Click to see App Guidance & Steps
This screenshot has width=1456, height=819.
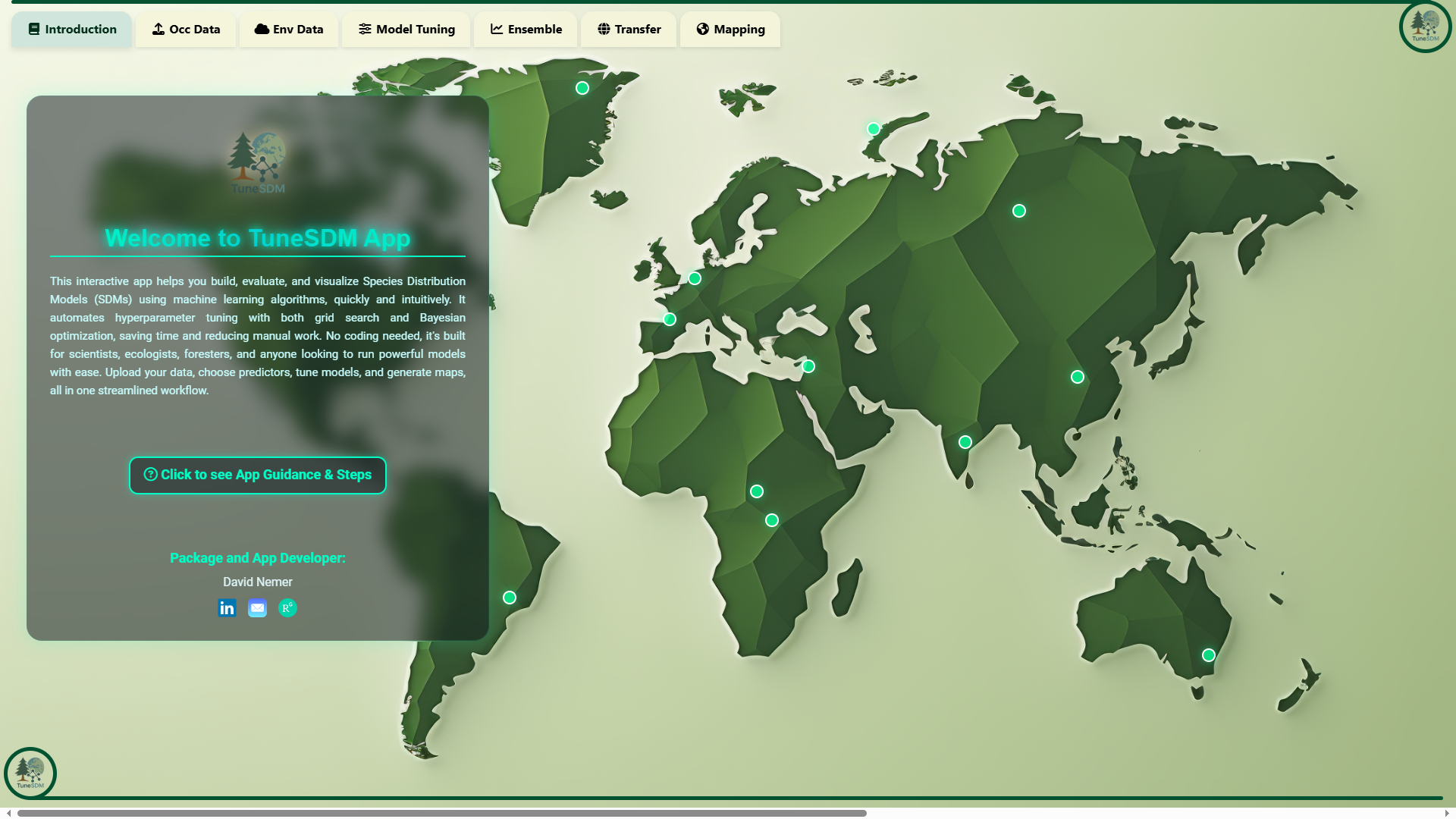click(258, 475)
